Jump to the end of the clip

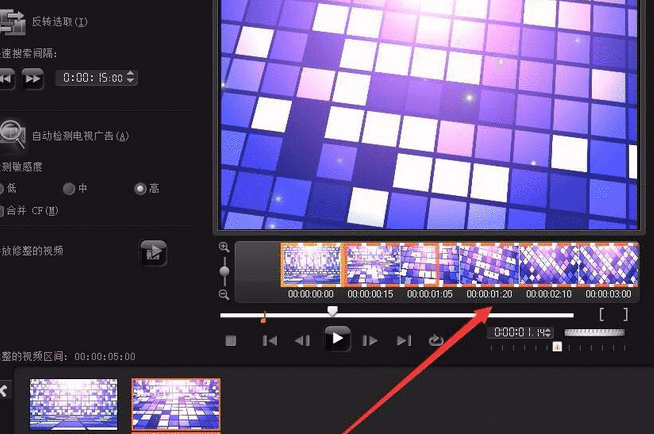point(403,340)
